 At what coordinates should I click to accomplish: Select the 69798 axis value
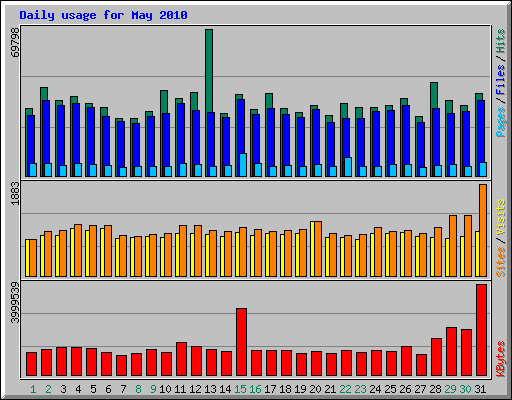[15, 43]
